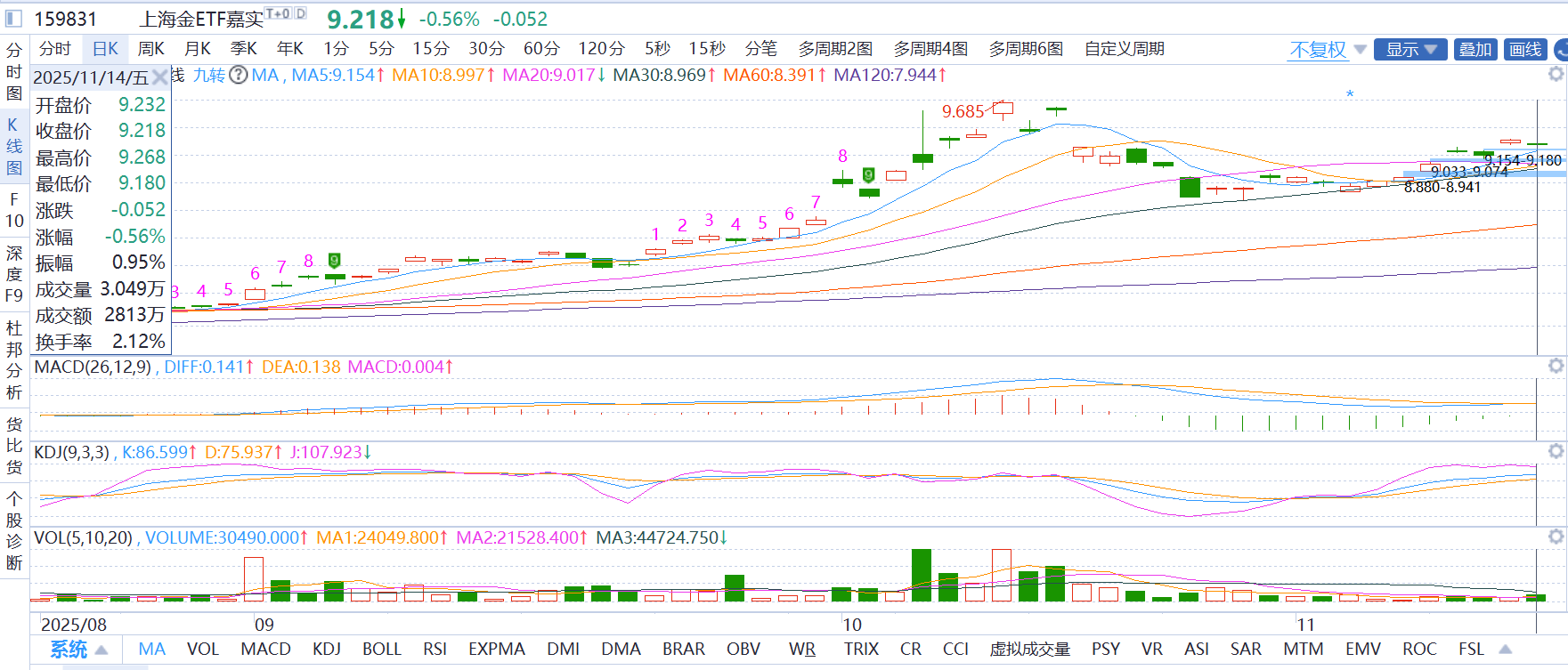
Task: Toggle 叠加 overlay mode
Action: pyautogui.click(x=1475, y=50)
